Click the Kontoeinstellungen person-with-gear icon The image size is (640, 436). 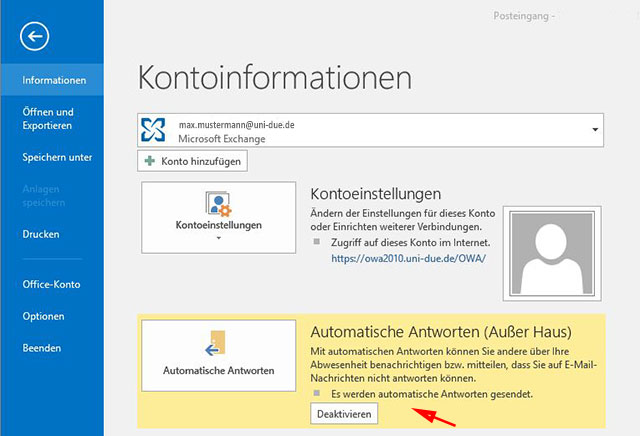pos(219,204)
